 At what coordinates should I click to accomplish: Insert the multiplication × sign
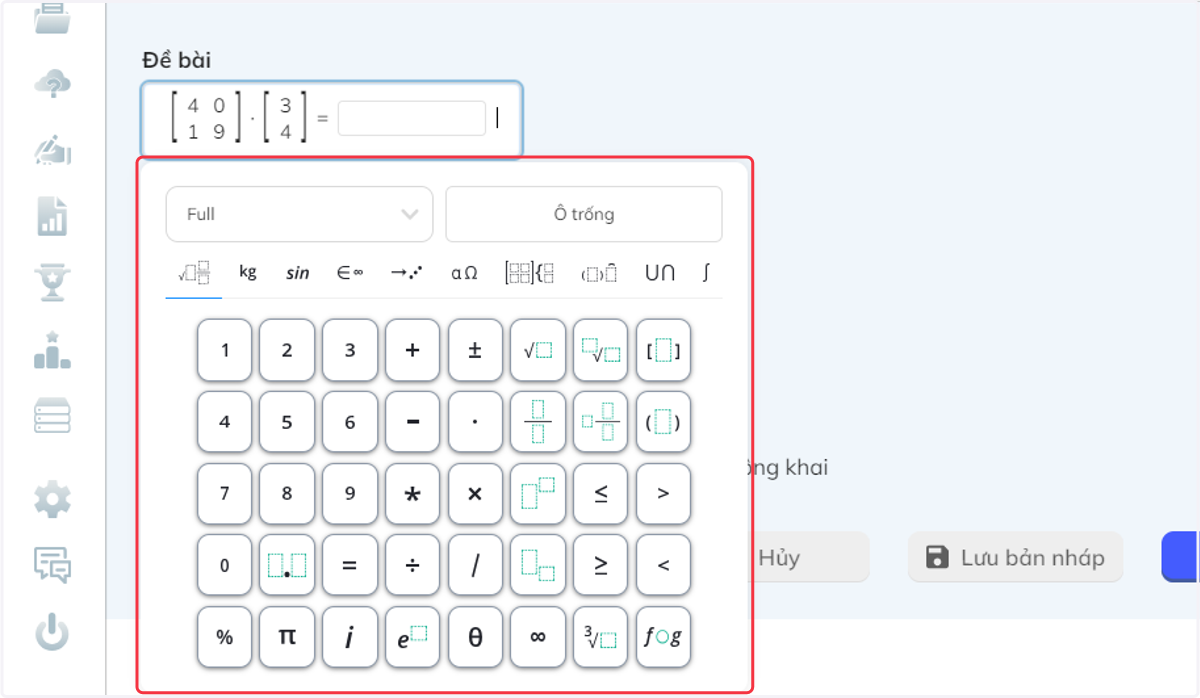pyautogui.click(x=475, y=494)
